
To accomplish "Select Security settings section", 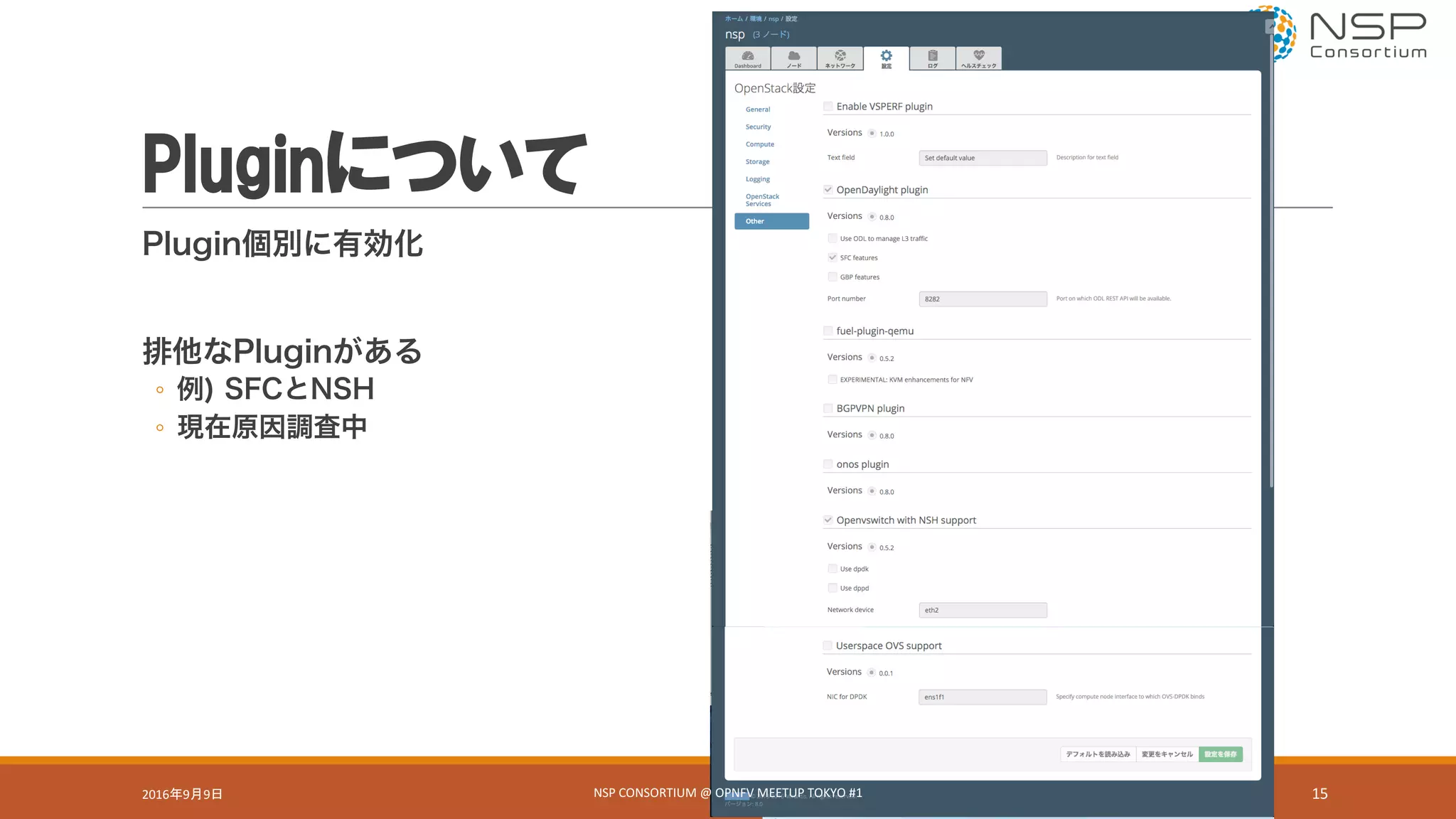I will coord(759,127).
